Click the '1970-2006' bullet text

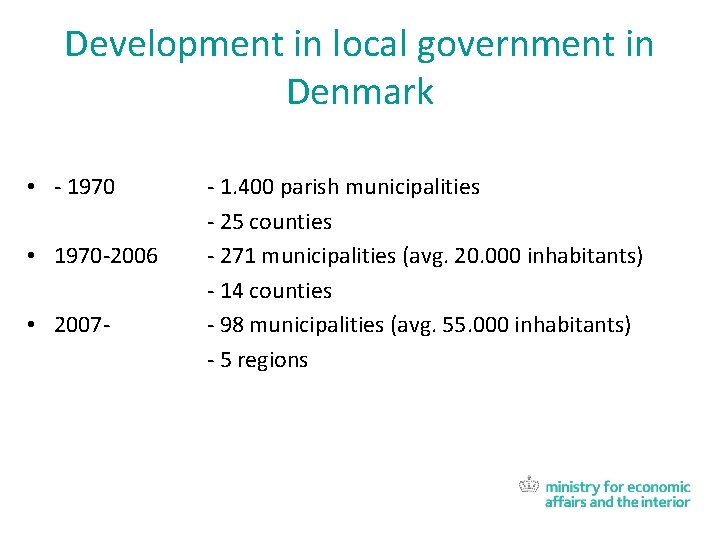(106, 256)
